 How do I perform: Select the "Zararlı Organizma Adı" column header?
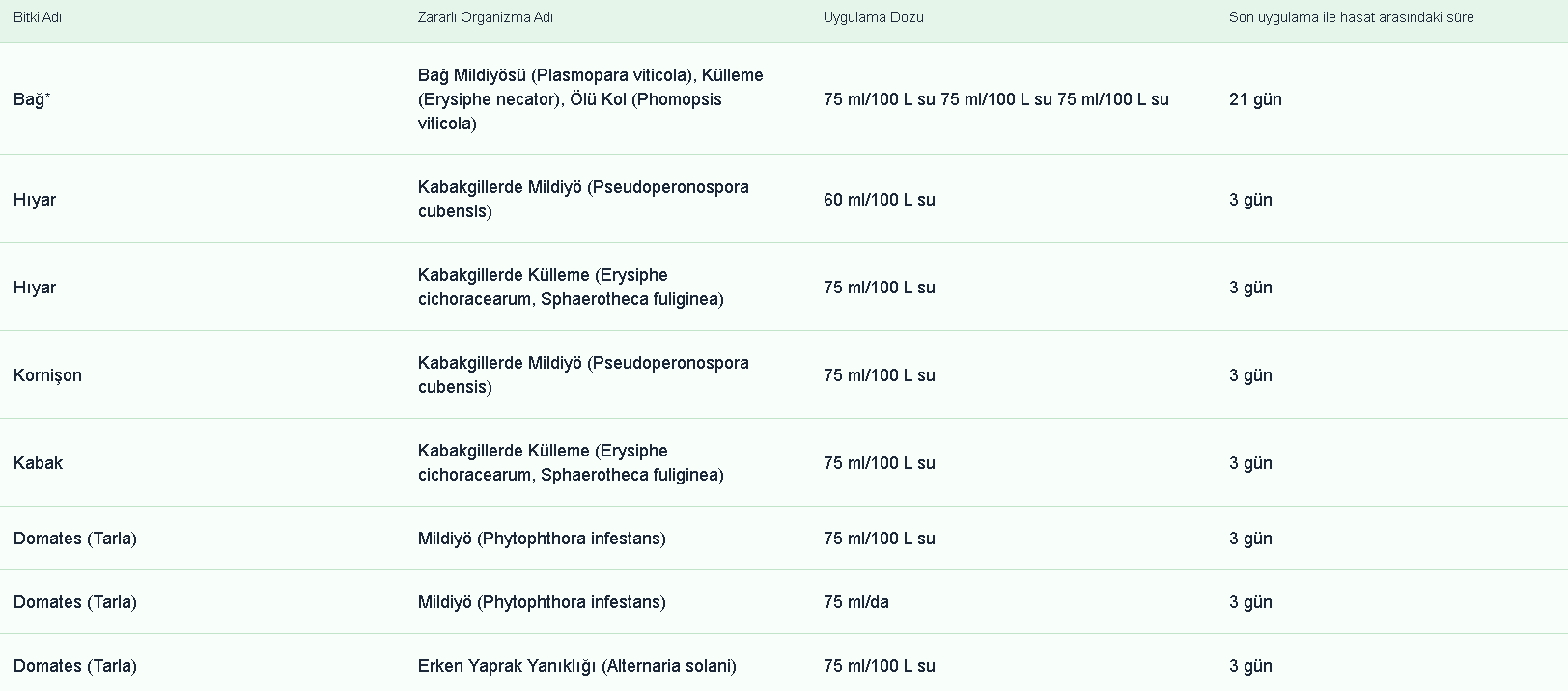point(485,17)
